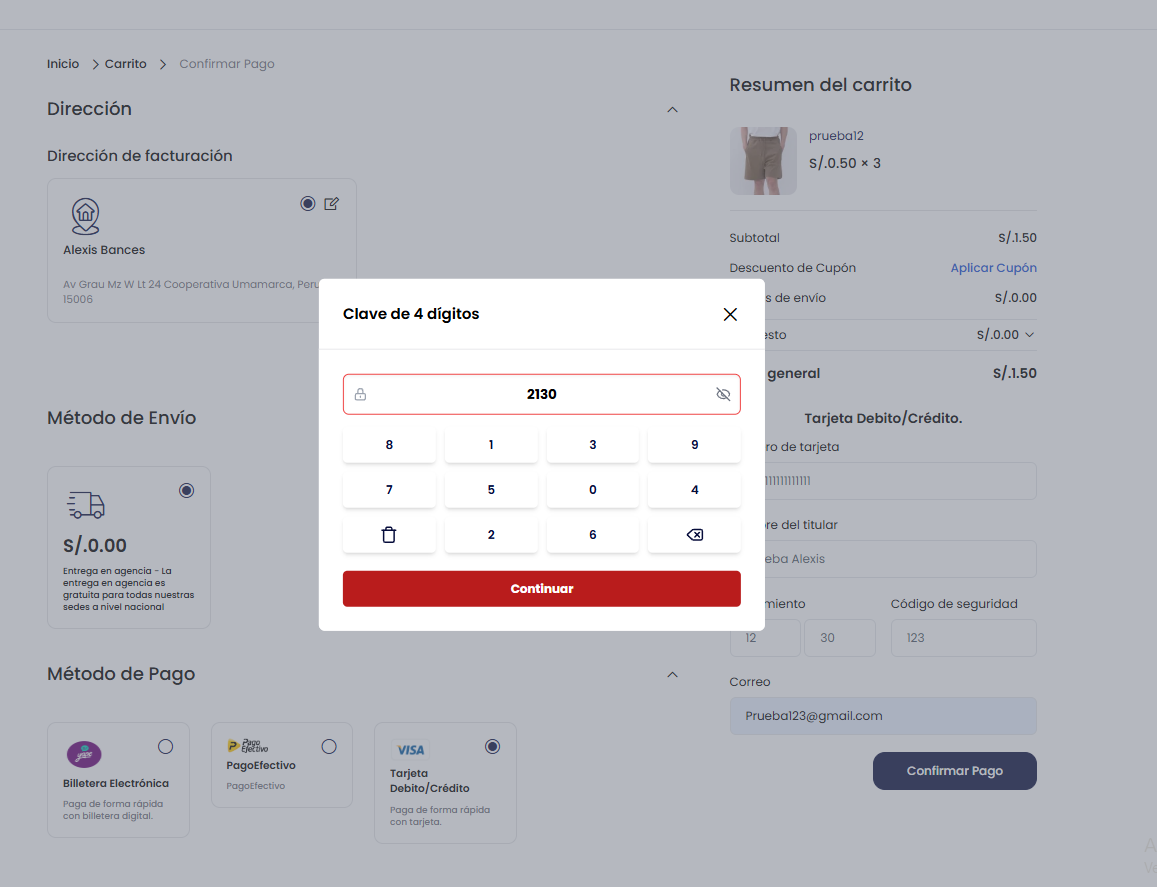Click the trash icon to clear PIN
This screenshot has height=887, width=1157.
click(x=389, y=535)
